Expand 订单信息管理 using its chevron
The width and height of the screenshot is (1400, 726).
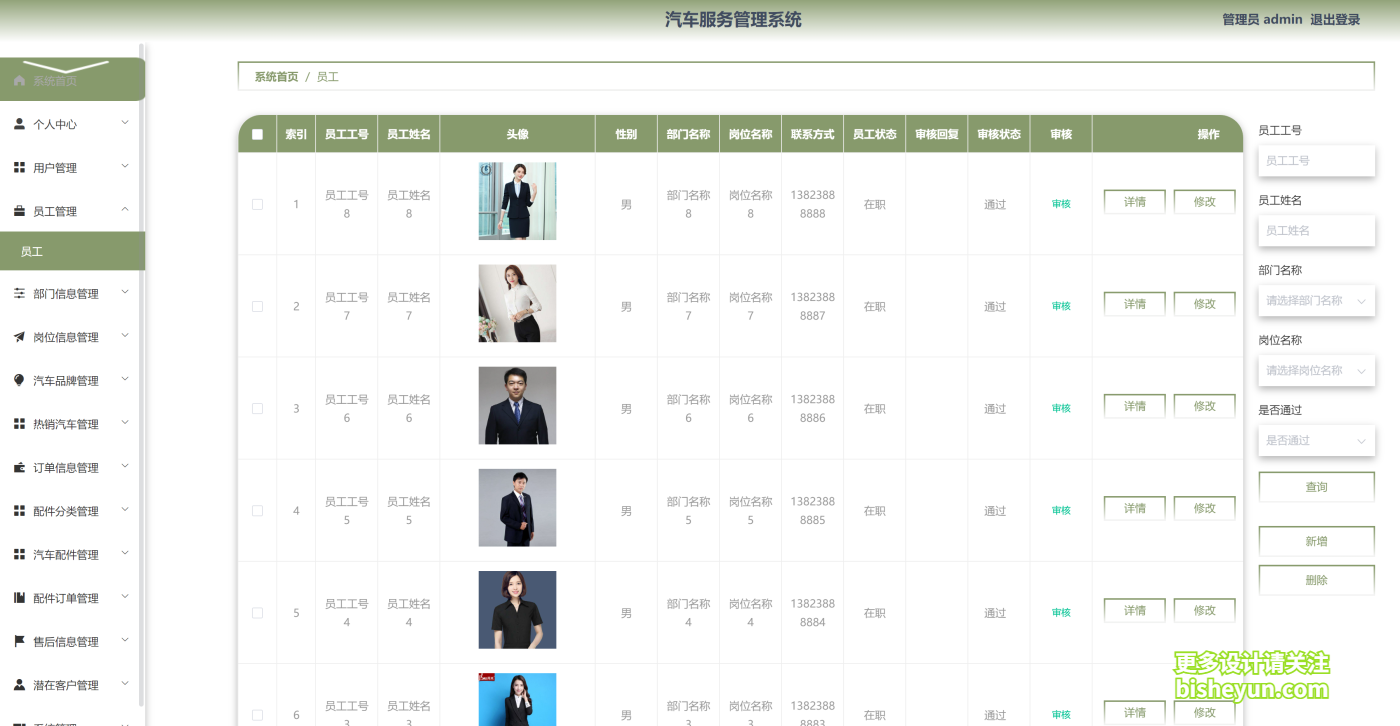click(125, 466)
